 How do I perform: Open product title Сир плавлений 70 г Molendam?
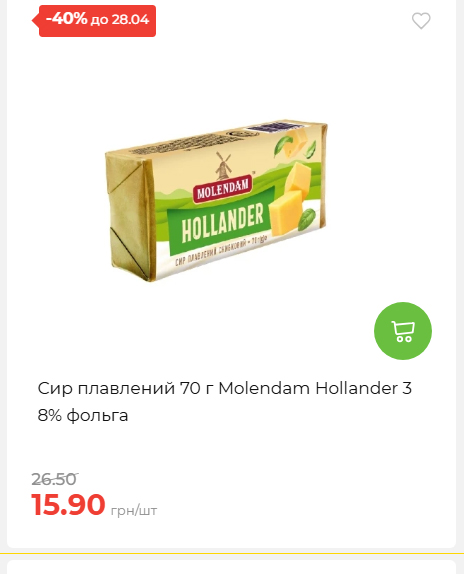[x=225, y=402]
